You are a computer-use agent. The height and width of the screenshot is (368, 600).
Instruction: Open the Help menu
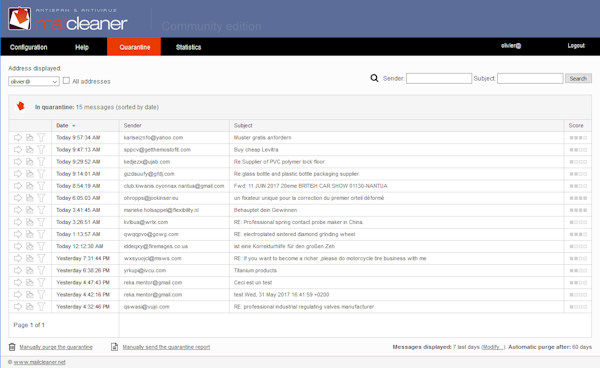pyautogui.click(x=82, y=47)
